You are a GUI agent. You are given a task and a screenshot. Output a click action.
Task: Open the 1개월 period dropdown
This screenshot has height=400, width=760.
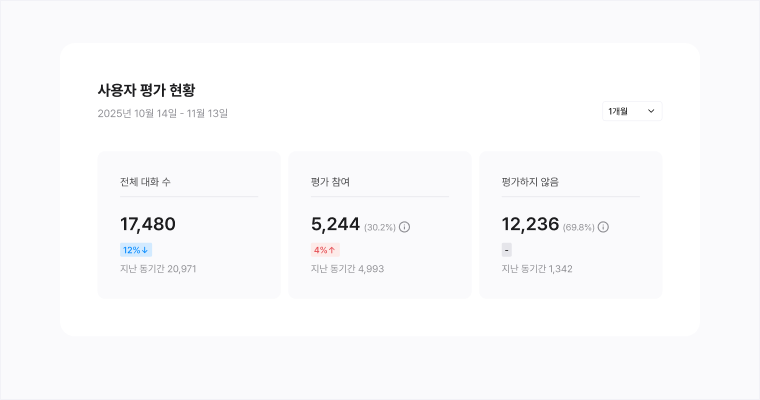click(x=631, y=111)
